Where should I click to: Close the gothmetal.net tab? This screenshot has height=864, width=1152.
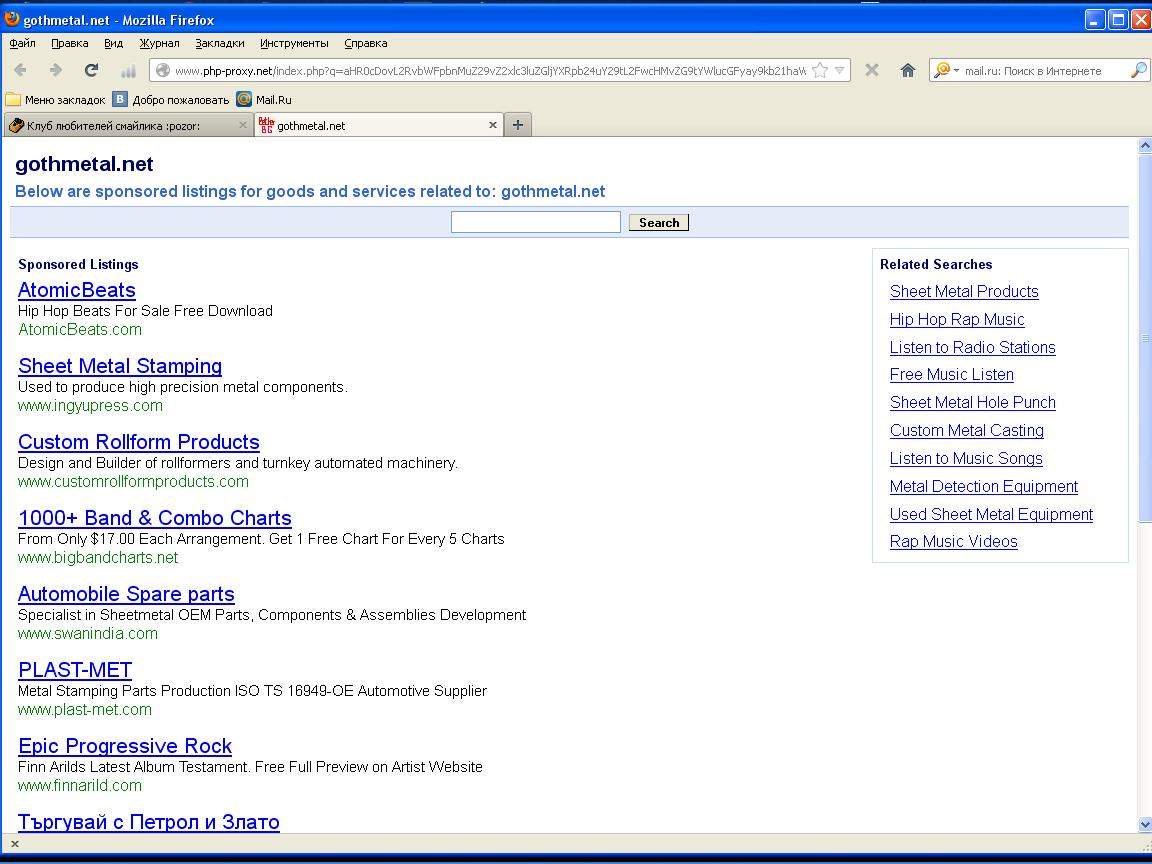pos(493,126)
